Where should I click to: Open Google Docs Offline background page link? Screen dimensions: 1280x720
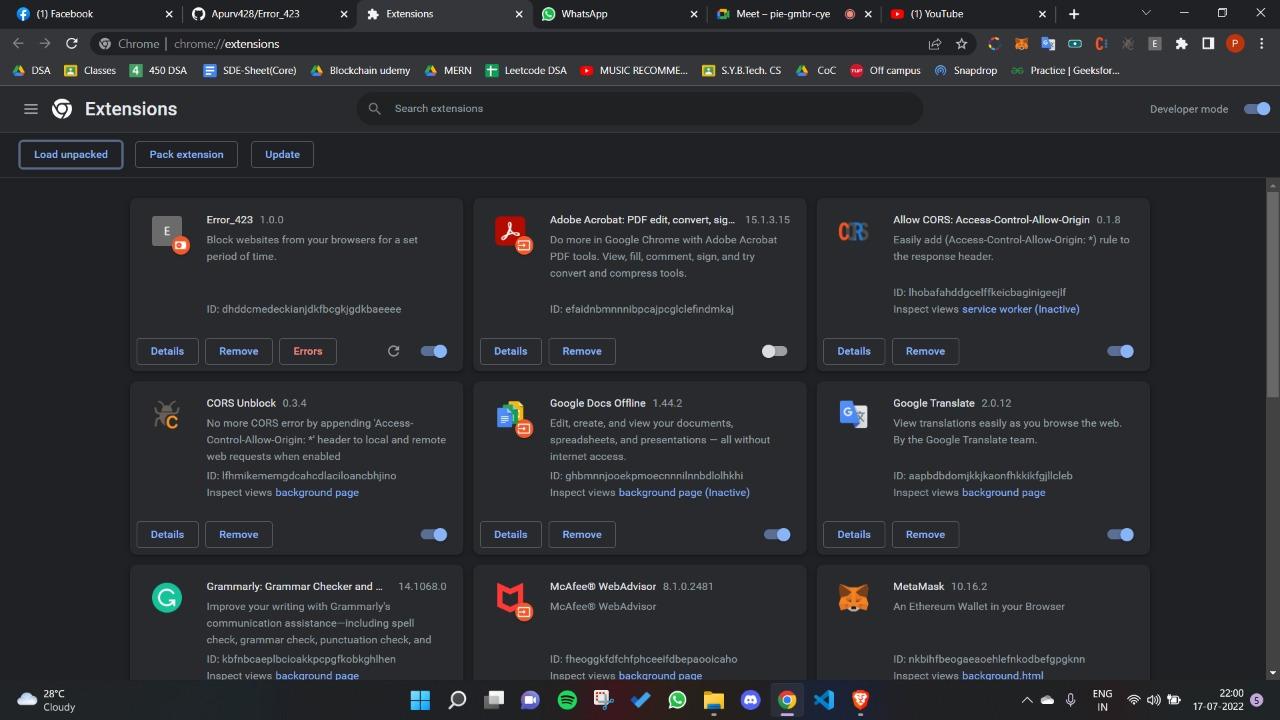point(684,492)
